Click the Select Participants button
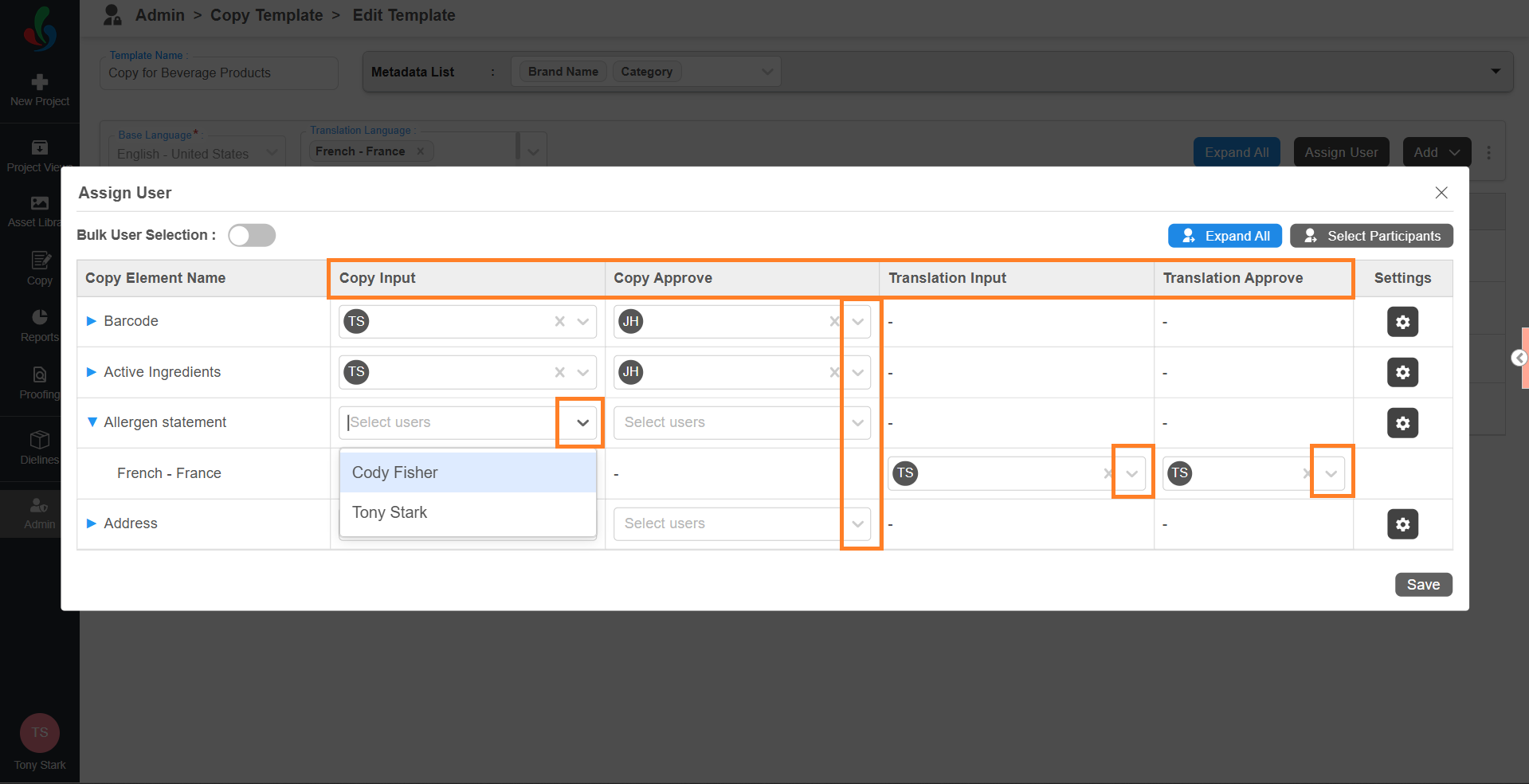Viewport: 1529px width, 784px height. tap(1371, 236)
